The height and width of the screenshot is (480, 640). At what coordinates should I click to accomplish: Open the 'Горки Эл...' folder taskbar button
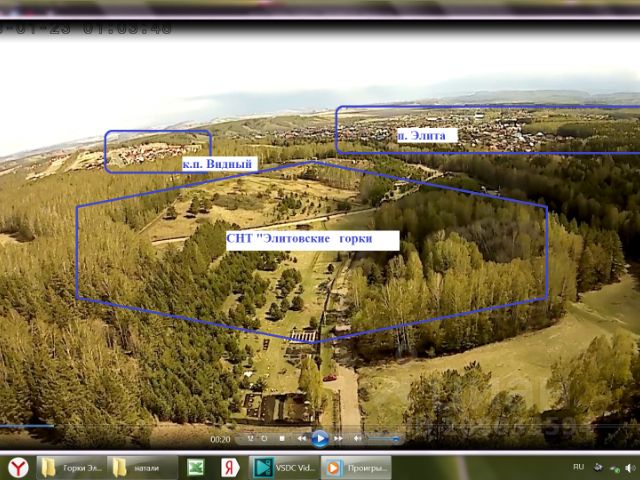tap(71, 468)
